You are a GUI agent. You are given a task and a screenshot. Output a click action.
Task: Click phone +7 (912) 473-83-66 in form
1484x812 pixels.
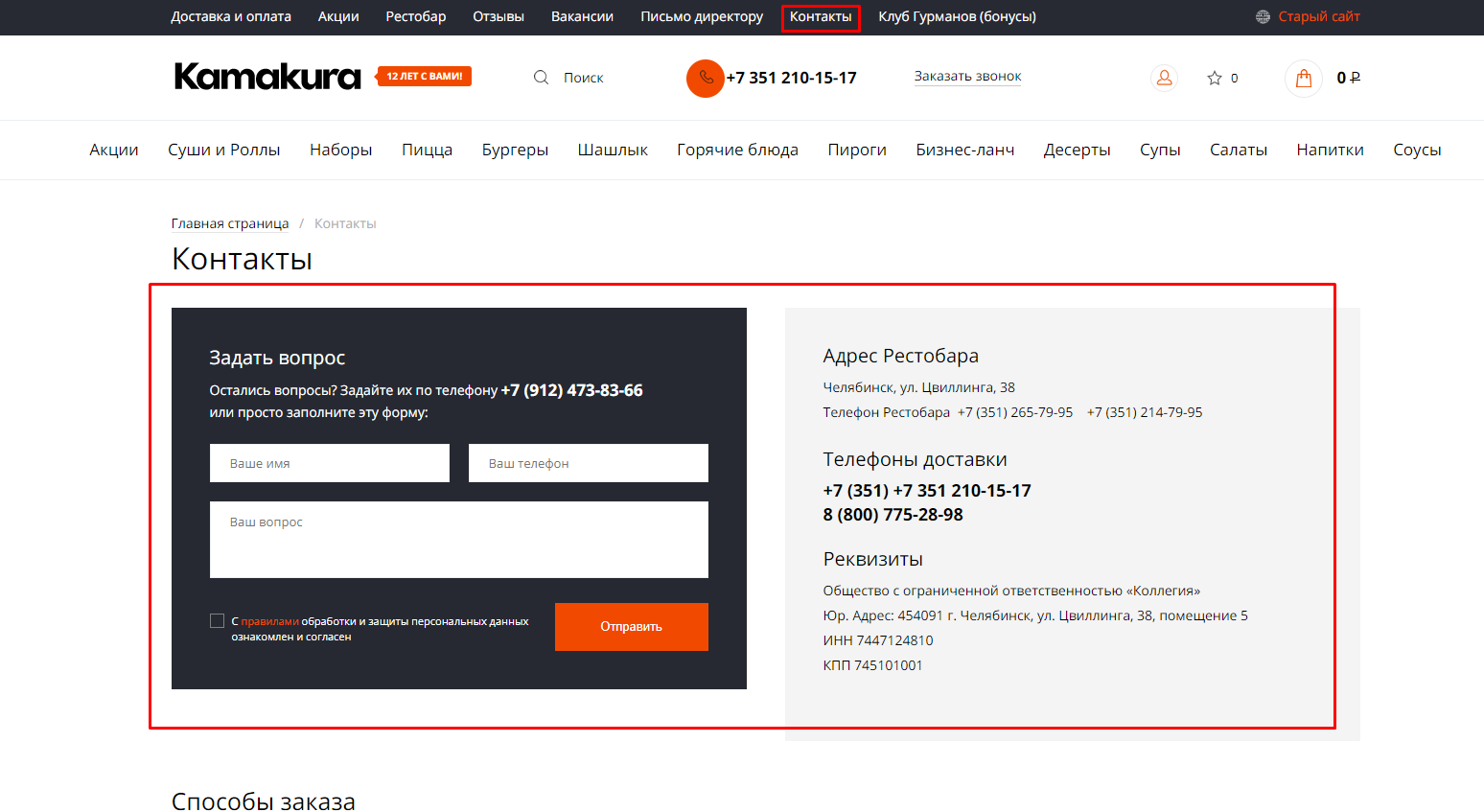[x=571, y=390]
